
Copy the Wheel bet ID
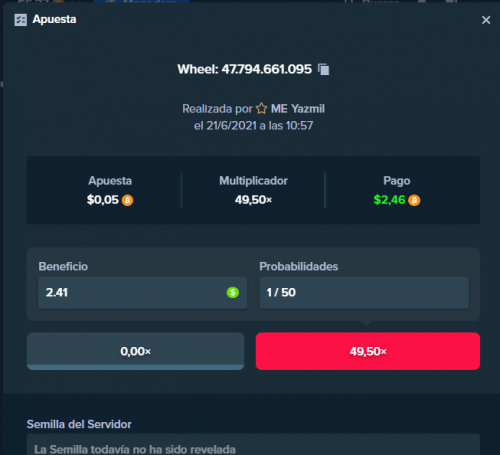[323, 69]
